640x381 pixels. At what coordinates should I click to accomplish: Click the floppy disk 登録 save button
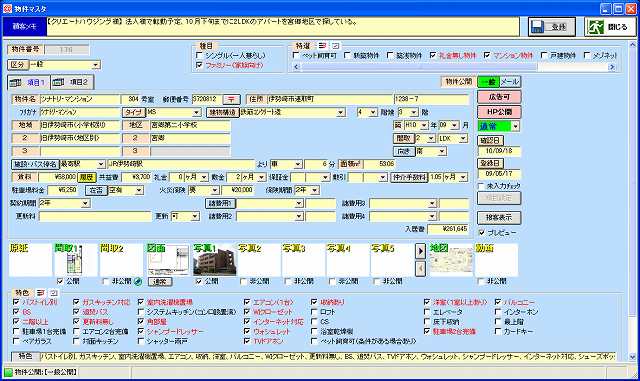point(552,27)
